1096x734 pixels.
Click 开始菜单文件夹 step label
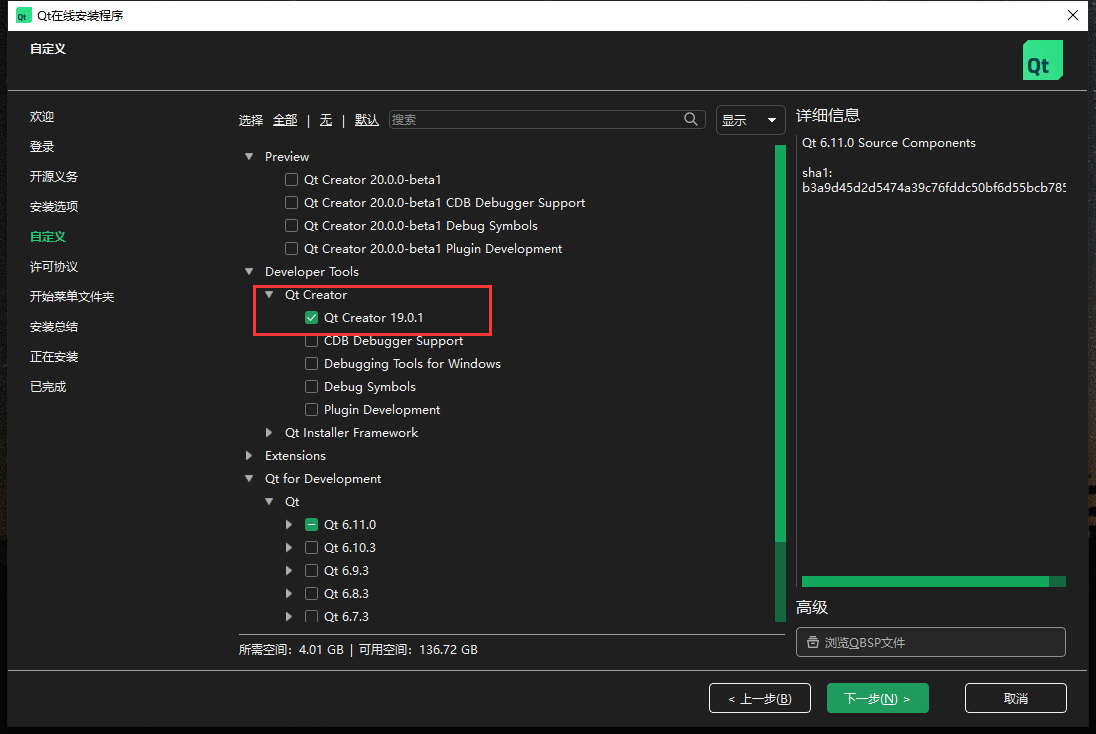[x=72, y=297]
